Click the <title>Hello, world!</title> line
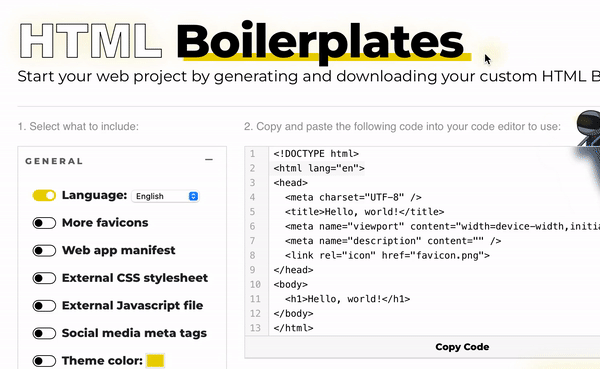Image resolution: width=600 pixels, height=369 pixels. click(364, 212)
